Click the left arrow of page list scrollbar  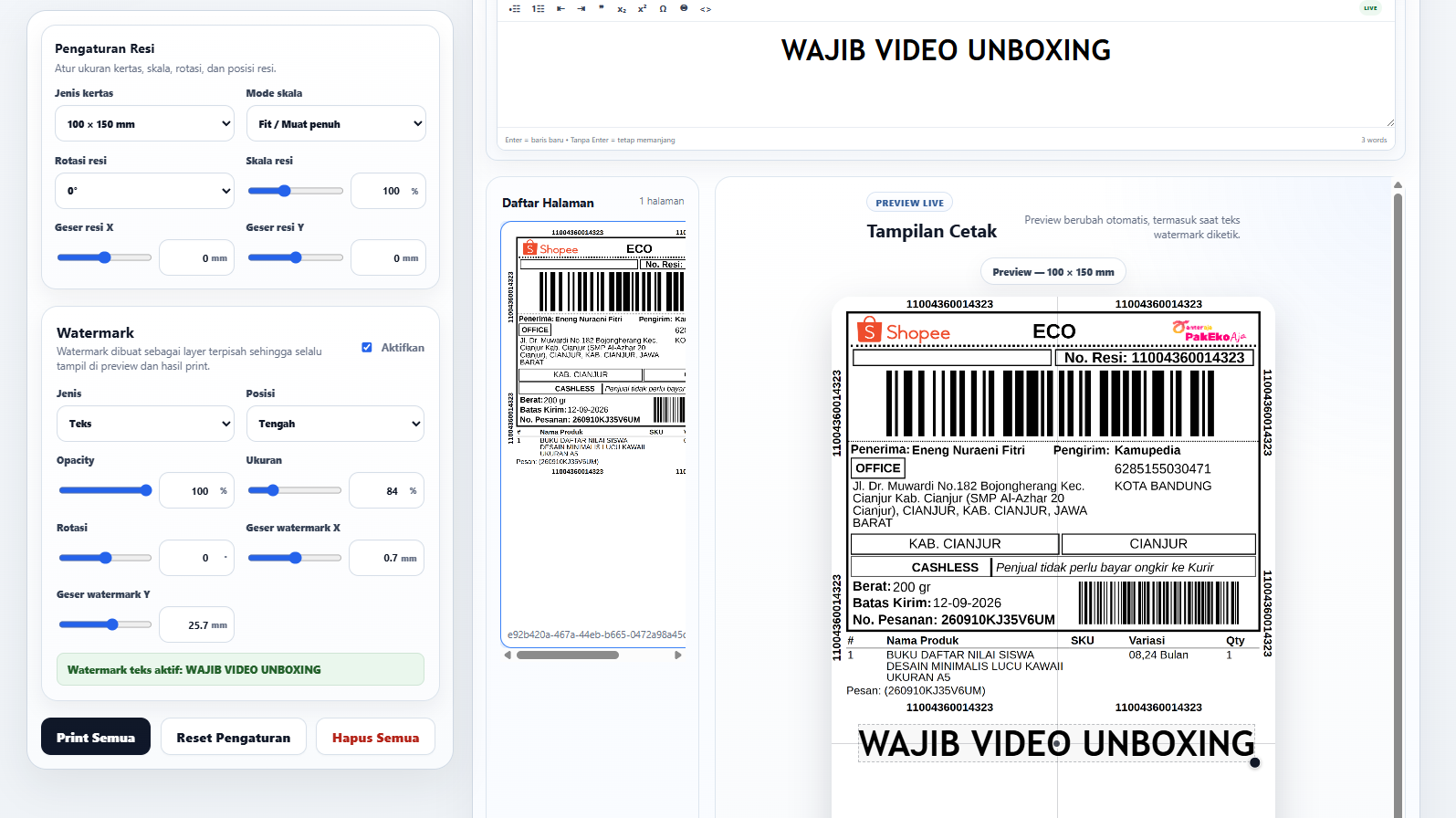pos(508,655)
